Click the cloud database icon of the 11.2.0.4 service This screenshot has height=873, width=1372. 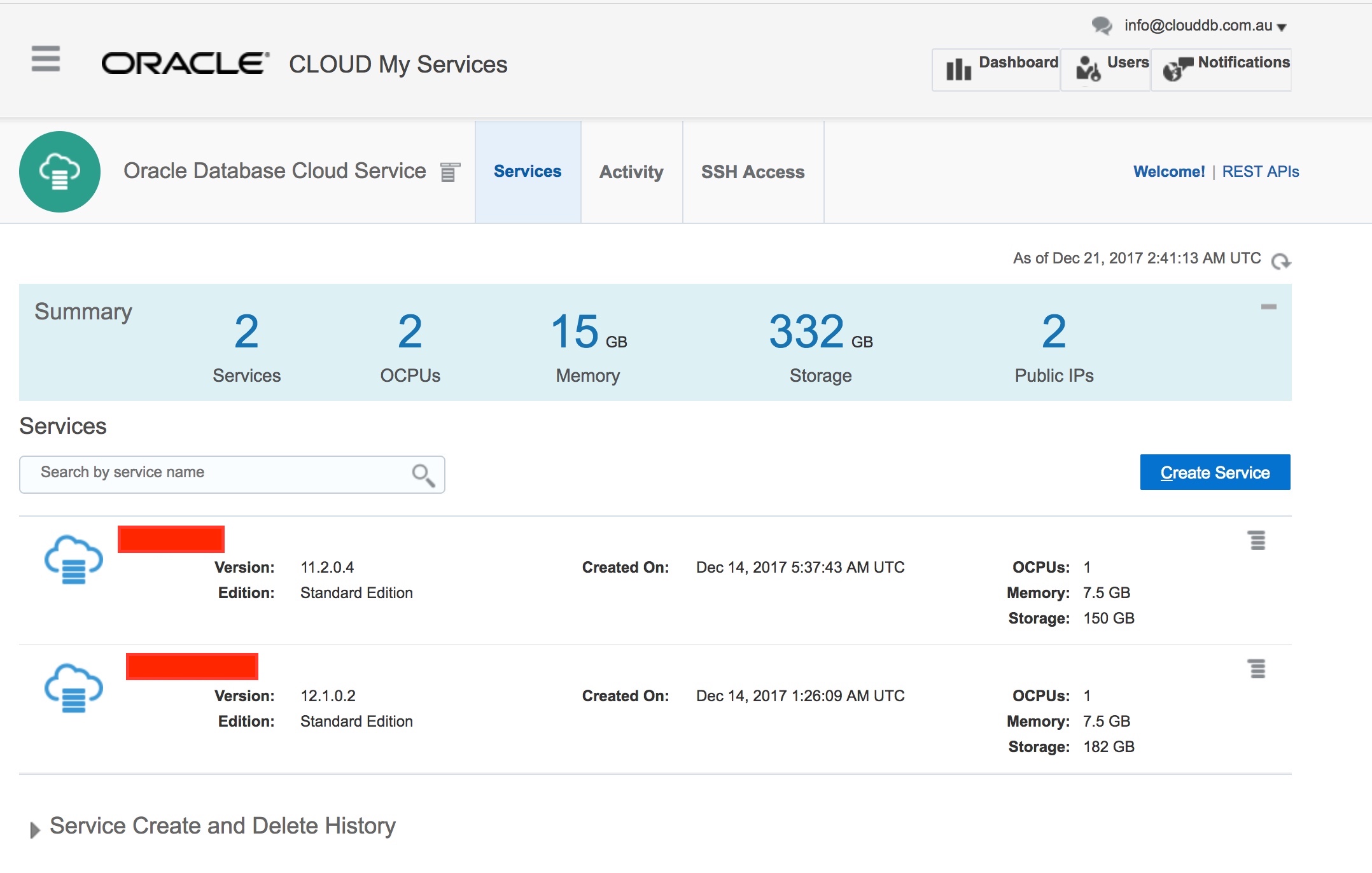tap(74, 559)
